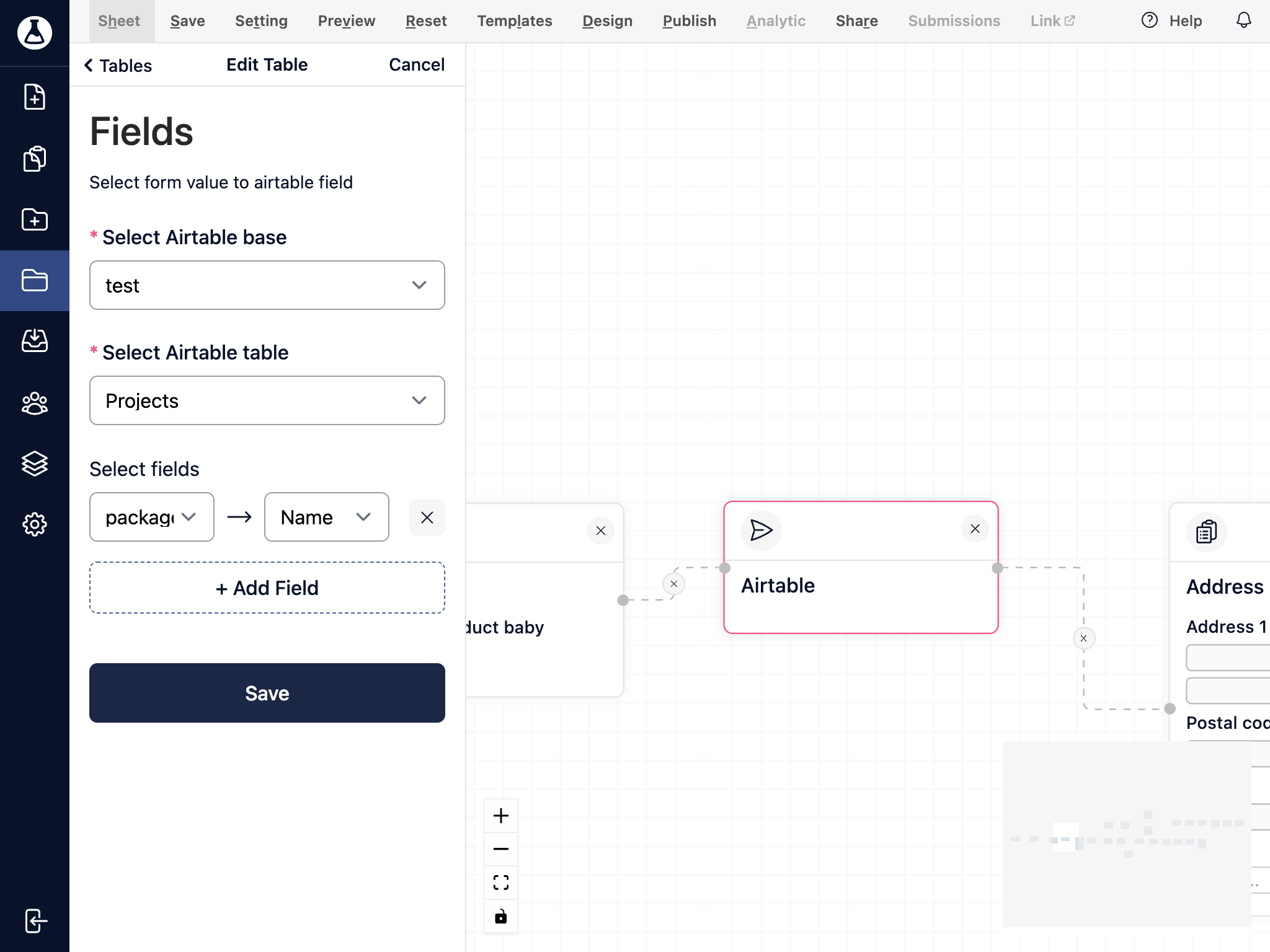Open the Design menu

coord(608,21)
